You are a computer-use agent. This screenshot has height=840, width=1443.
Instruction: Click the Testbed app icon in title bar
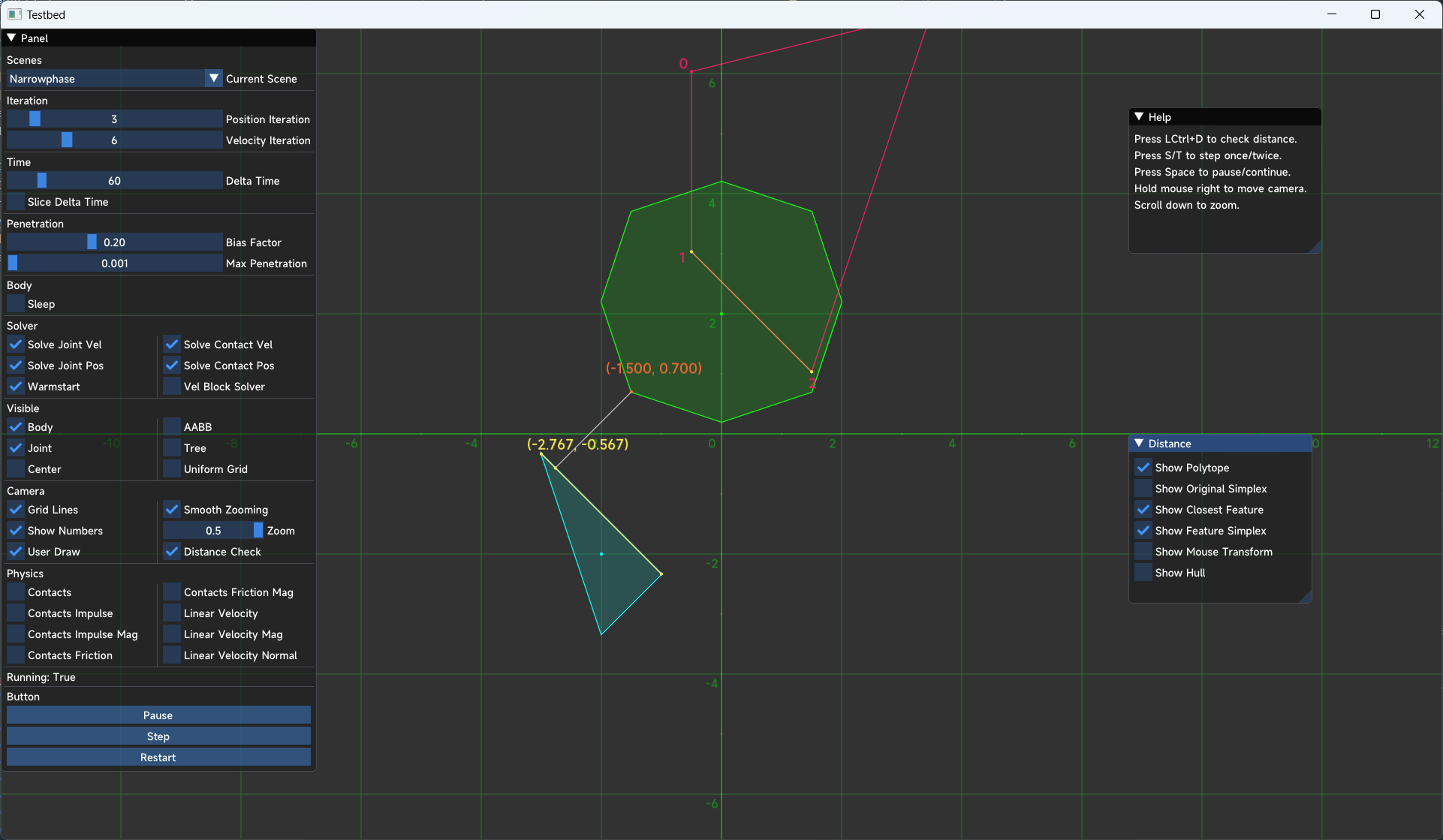click(x=14, y=14)
